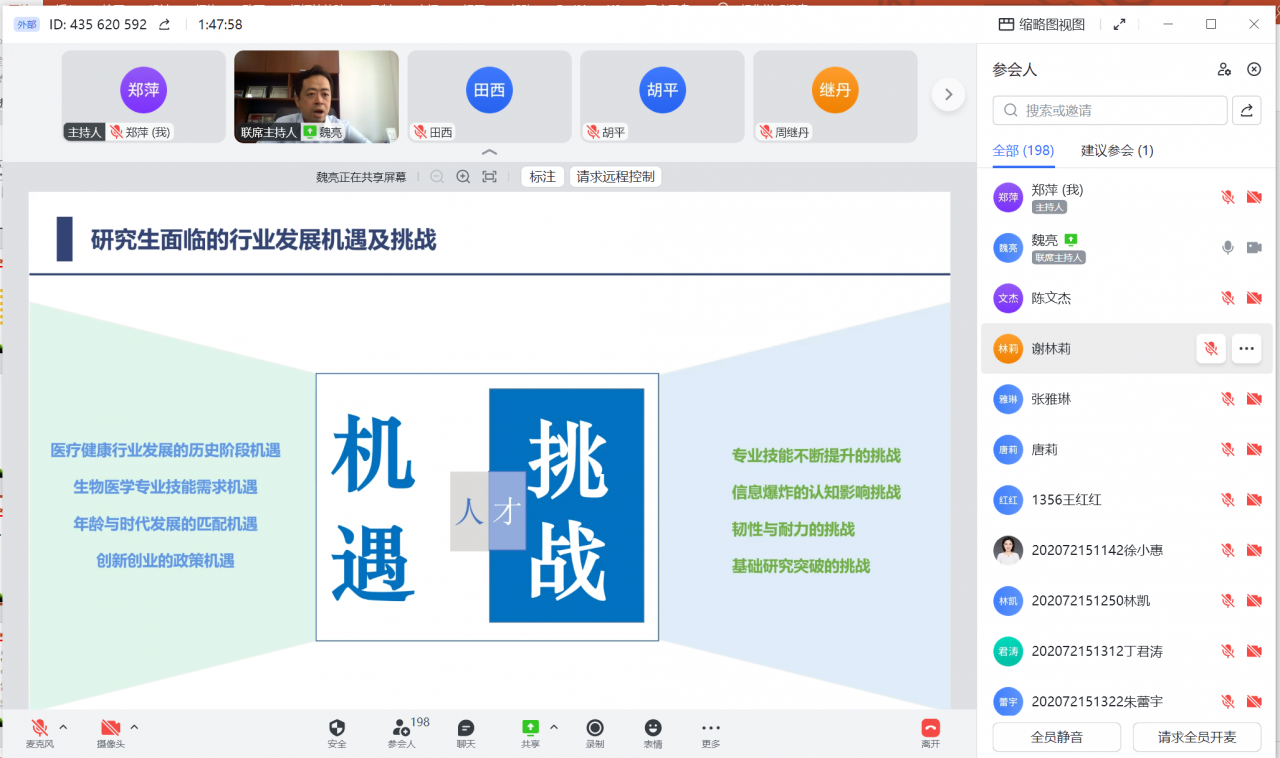
Task: Unmute participant 谢林莉
Action: click(1211, 349)
